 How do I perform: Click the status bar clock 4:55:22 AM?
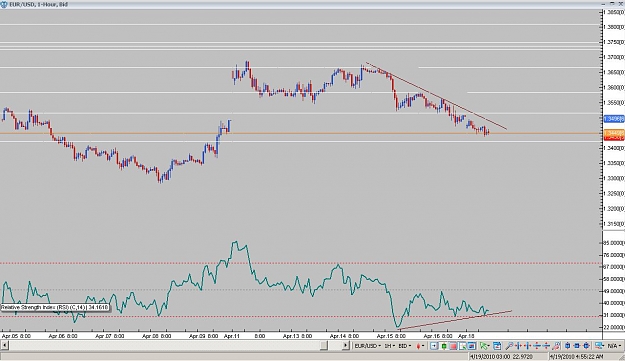pos(576,357)
